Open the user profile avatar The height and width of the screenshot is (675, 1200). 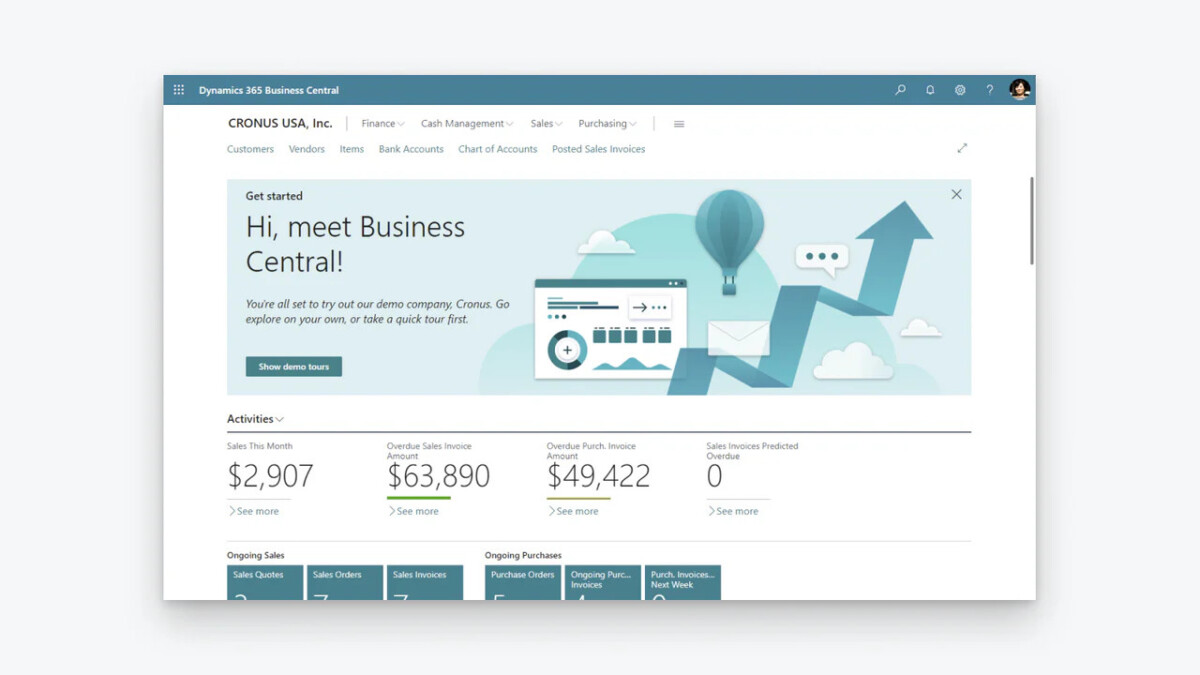pos(1019,90)
